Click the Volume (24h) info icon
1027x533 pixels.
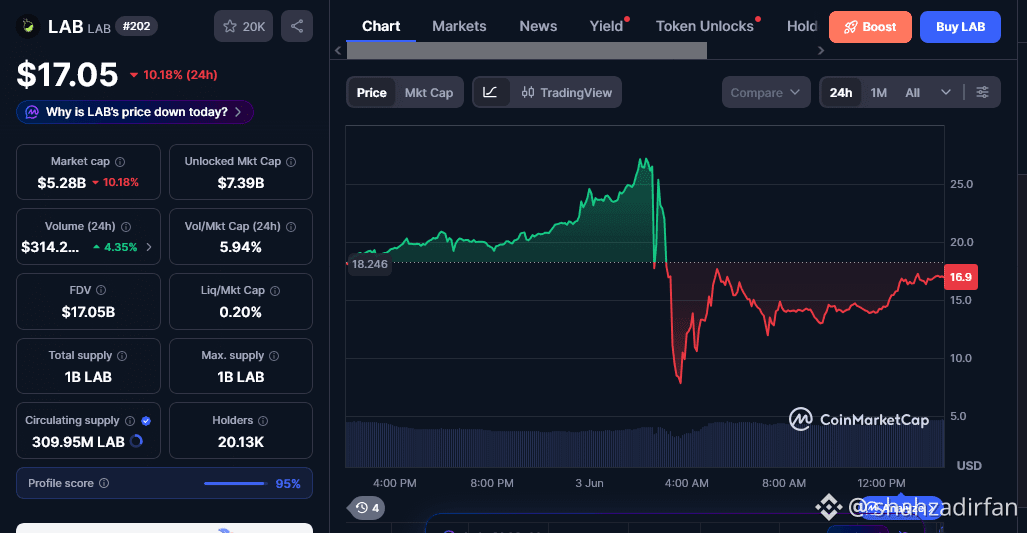(126, 227)
